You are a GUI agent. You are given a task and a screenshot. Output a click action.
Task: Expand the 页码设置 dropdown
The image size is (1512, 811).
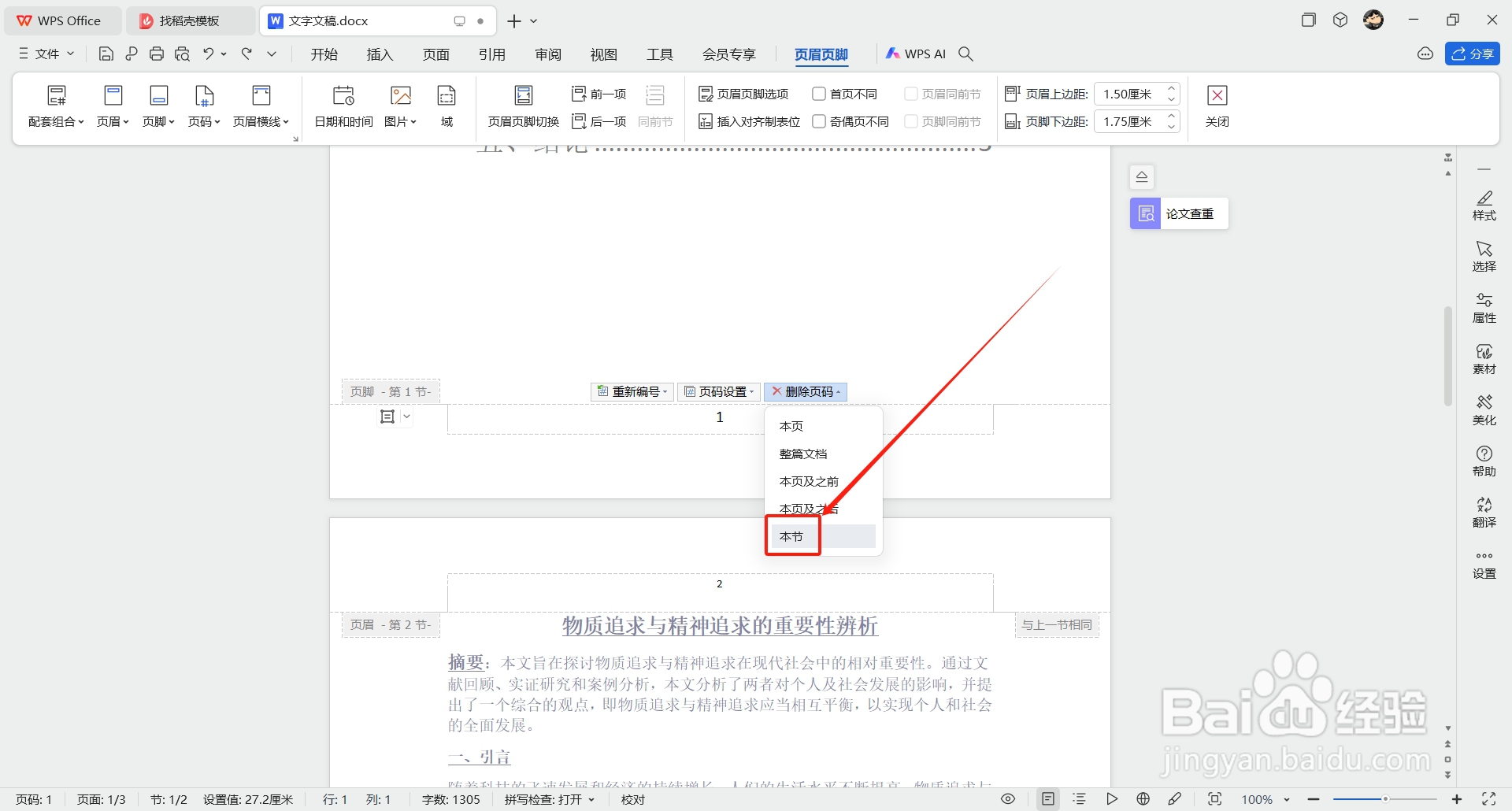[x=718, y=391]
